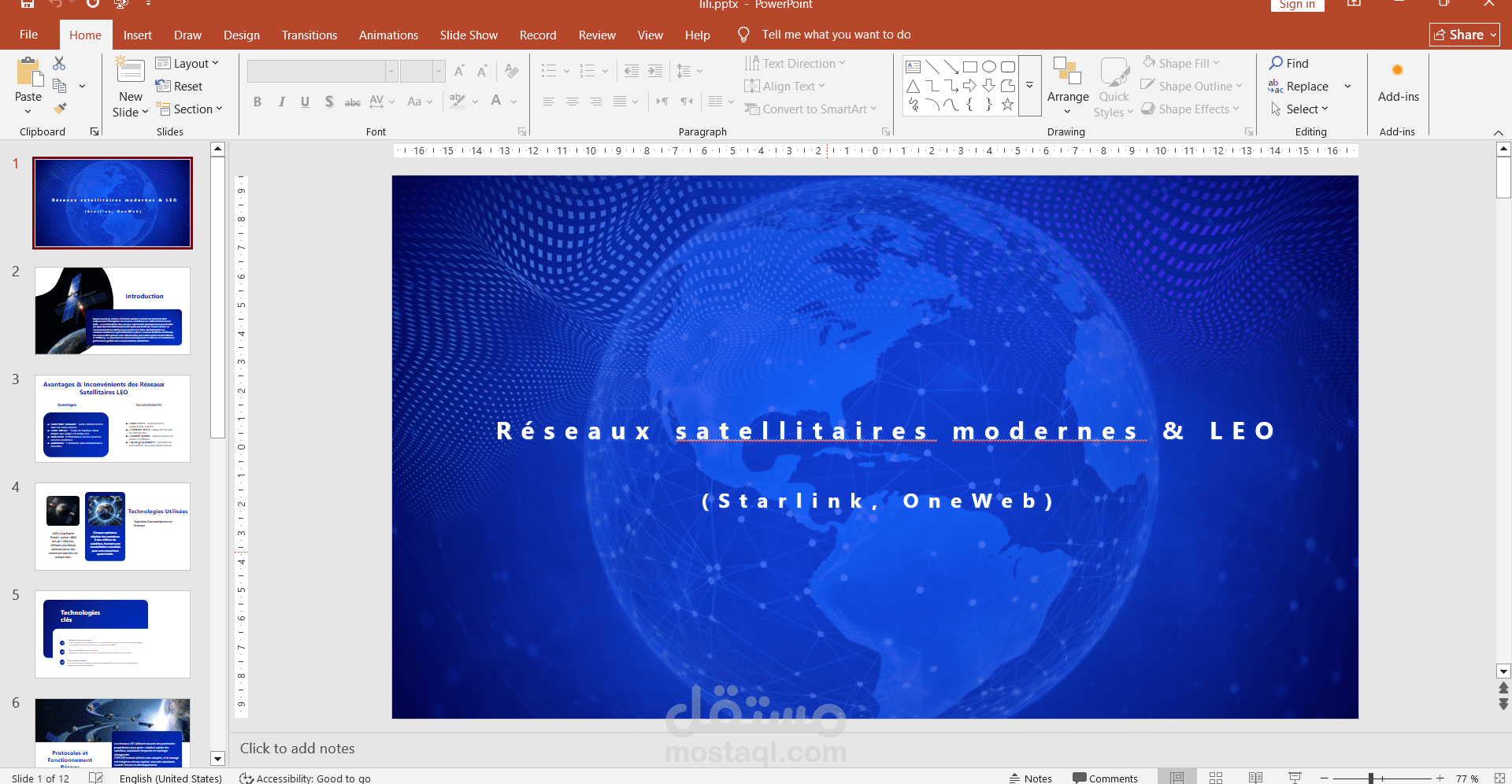
Task: Increase font size with the large A icon
Action: pyautogui.click(x=460, y=72)
